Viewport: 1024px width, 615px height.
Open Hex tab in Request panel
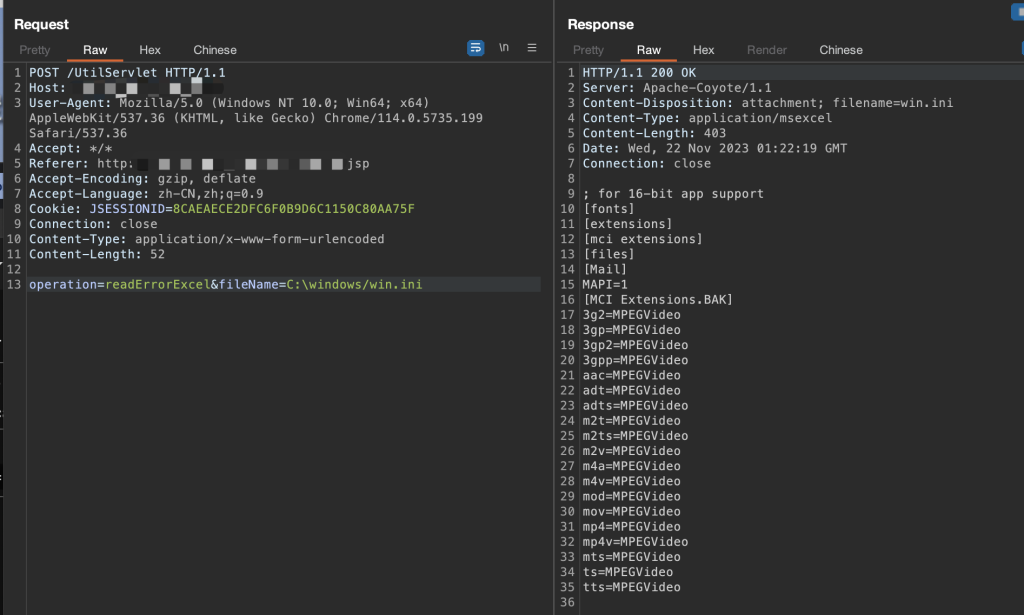(150, 50)
